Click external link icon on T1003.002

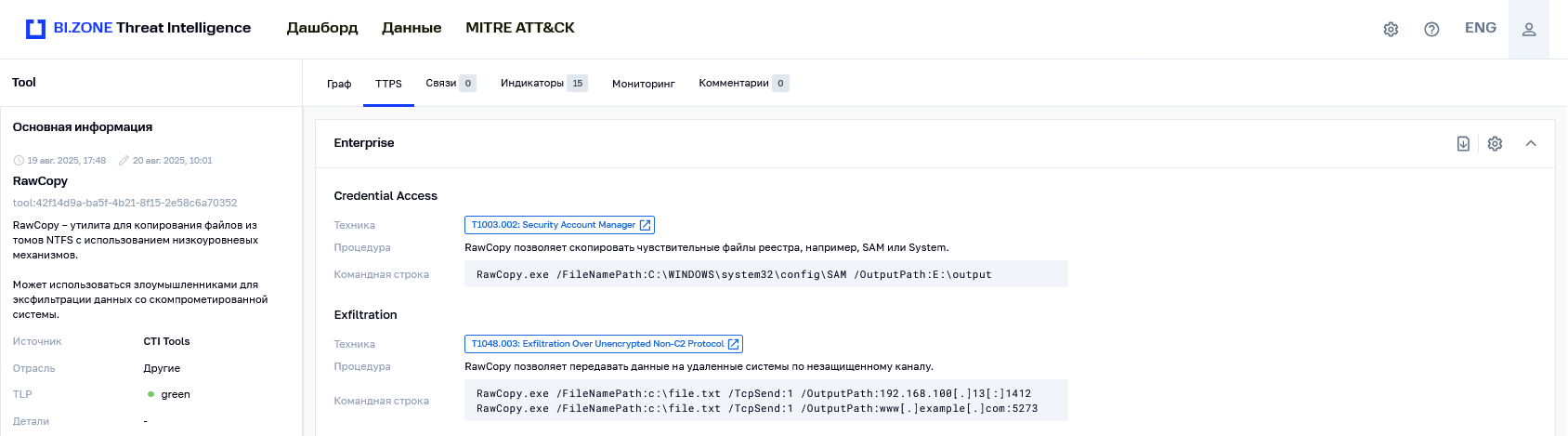point(645,225)
